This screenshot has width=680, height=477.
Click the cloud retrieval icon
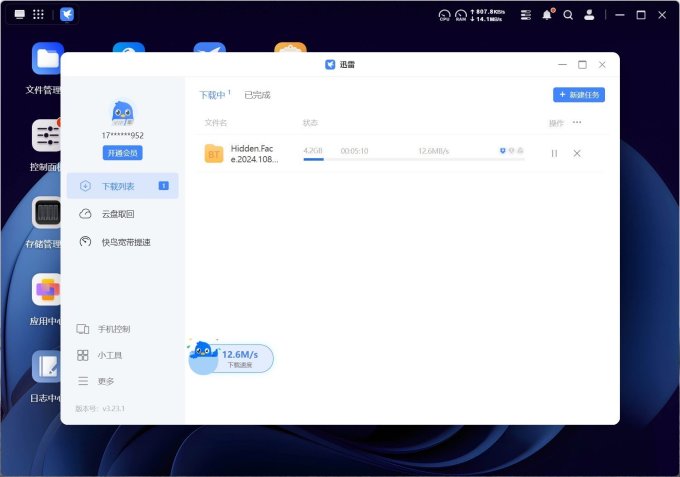(85, 214)
